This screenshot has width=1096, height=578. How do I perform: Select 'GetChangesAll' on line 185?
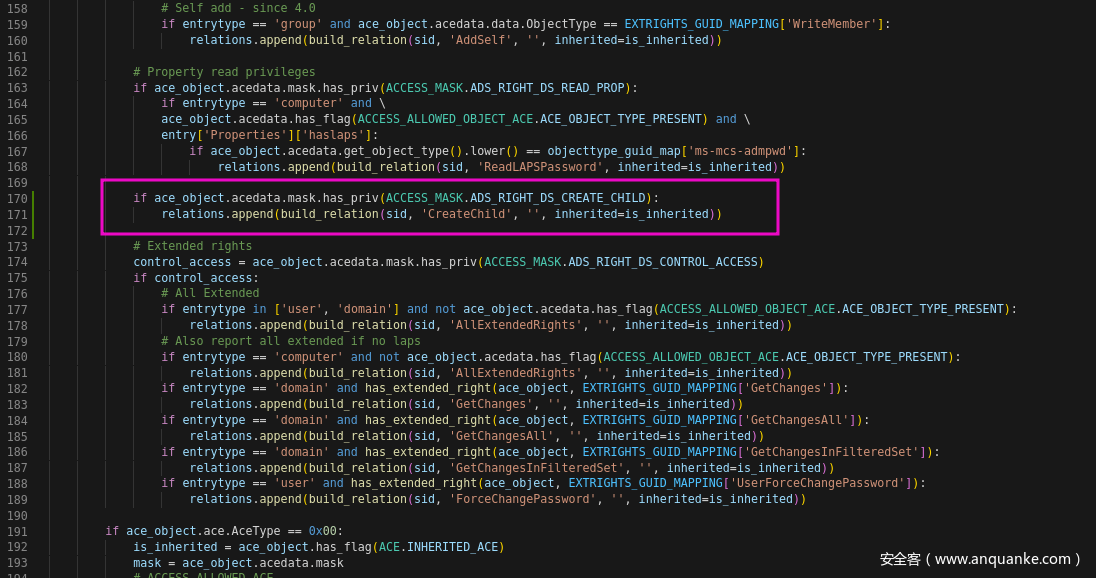495,435
